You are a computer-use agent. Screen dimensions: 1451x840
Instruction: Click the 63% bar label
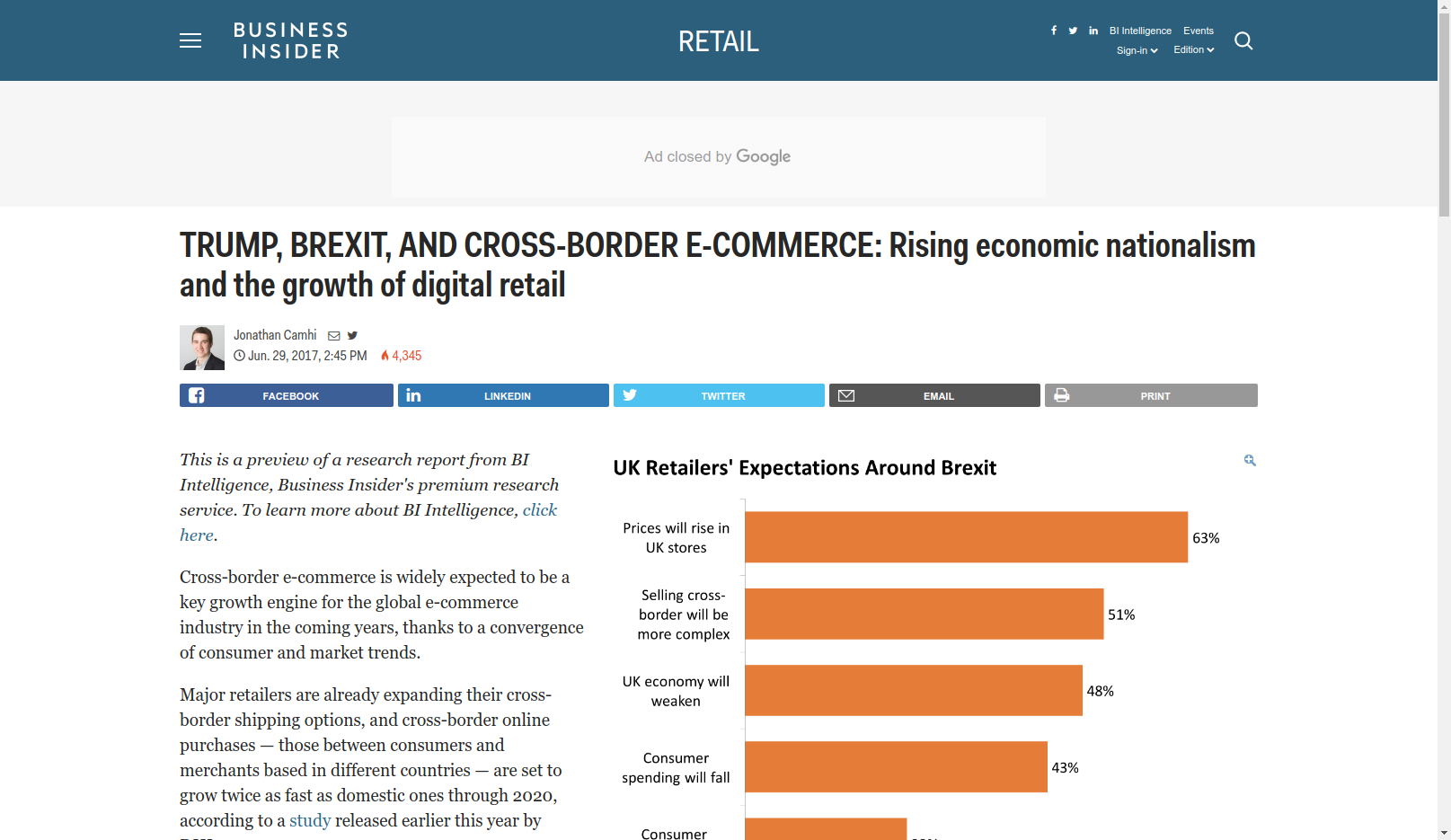click(1206, 538)
